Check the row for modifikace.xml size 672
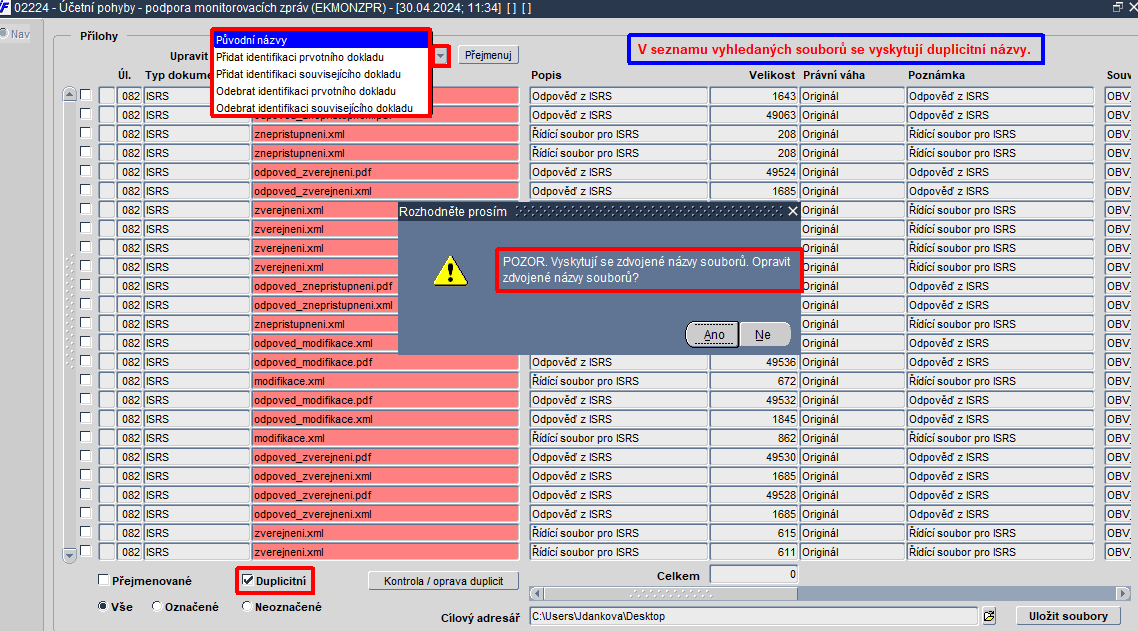This screenshot has height=631, width=1138. 86,380
